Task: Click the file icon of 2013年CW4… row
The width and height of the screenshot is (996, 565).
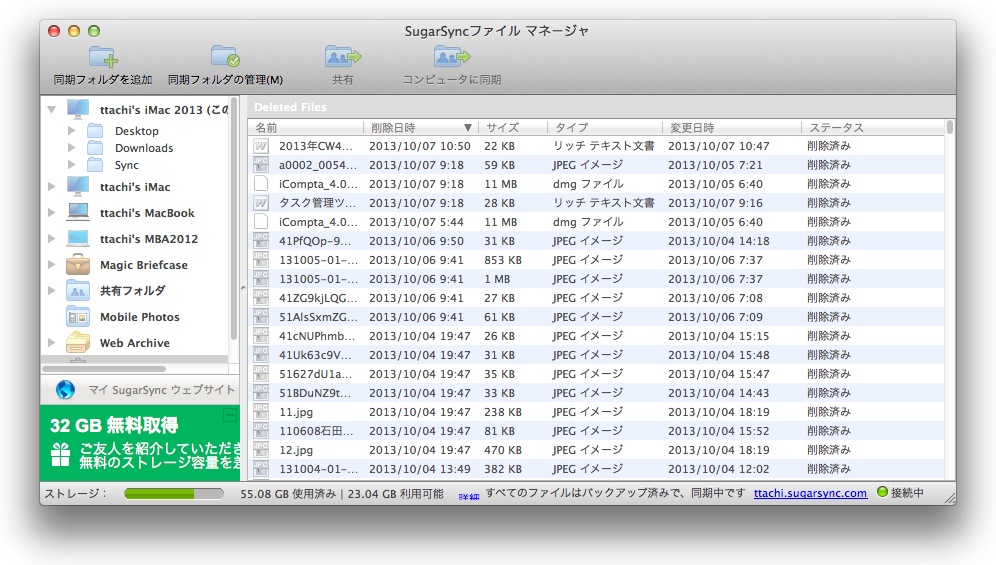Action: tap(260, 146)
